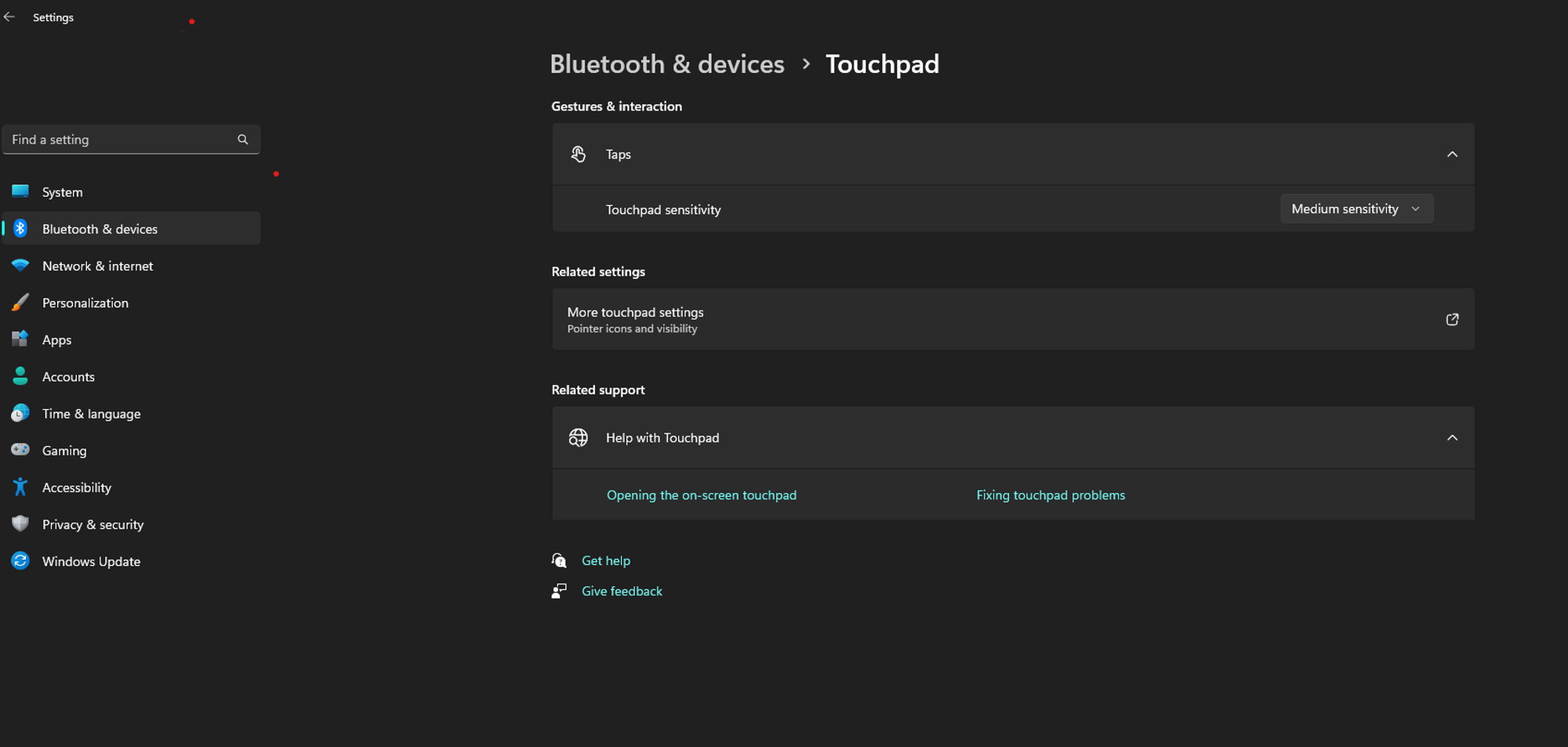The width and height of the screenshot is (1568, 747).
Task: Click the Gaming controller icon
Action: click(20, 450)
